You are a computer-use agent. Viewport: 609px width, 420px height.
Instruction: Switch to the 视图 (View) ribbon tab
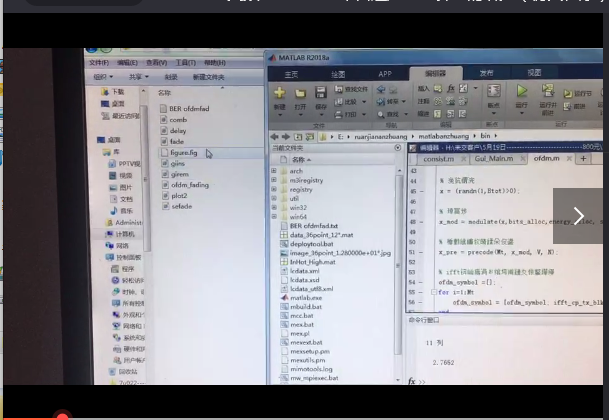(x=534, y=72)
